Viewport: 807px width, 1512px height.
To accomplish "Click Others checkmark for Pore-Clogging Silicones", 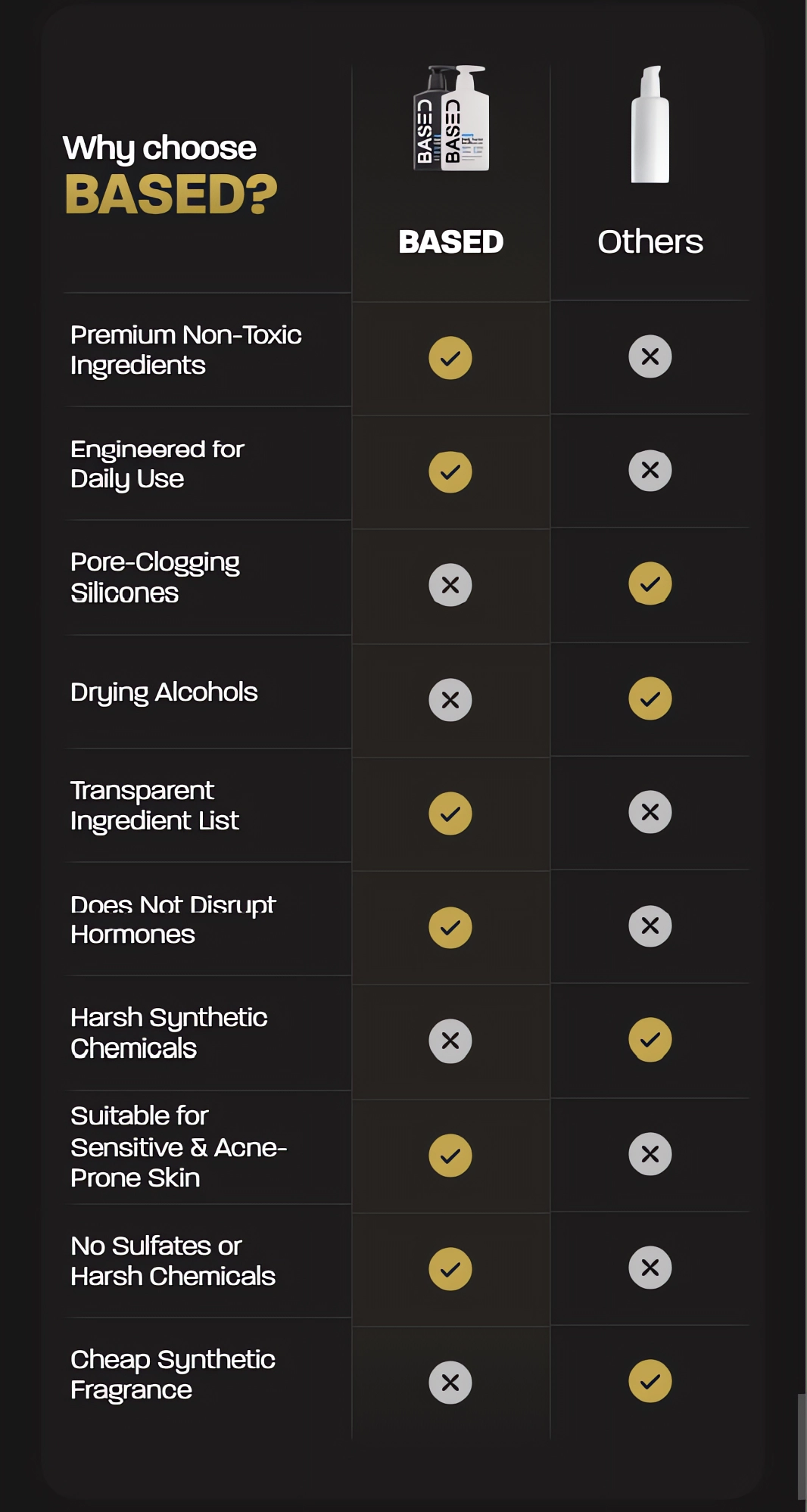I will pyautogui.click(x=650, y=583).
